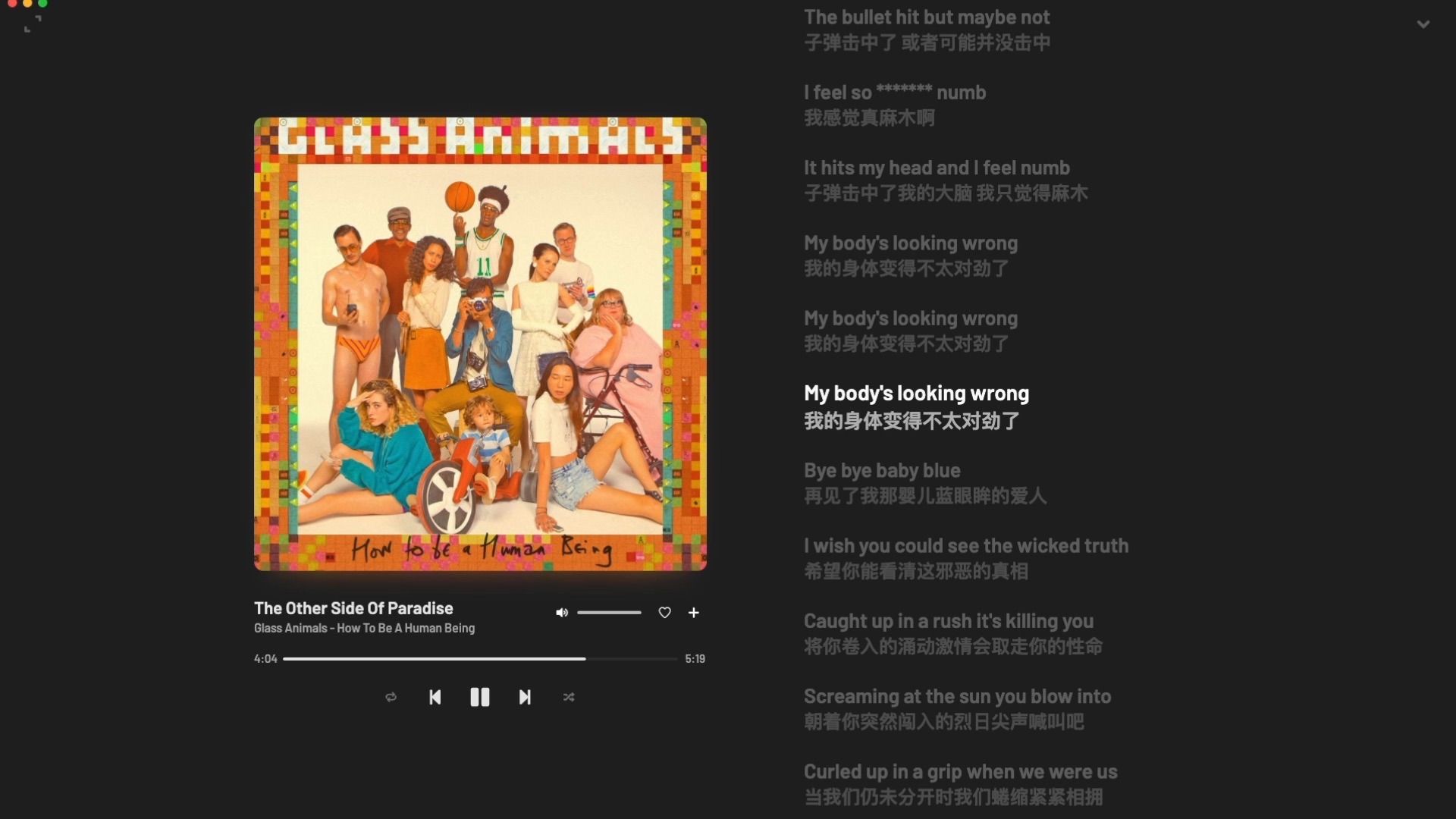Click the How To Be A Human Being album cover
Screen dimensions: 1456x819
(x=480, y=344)
